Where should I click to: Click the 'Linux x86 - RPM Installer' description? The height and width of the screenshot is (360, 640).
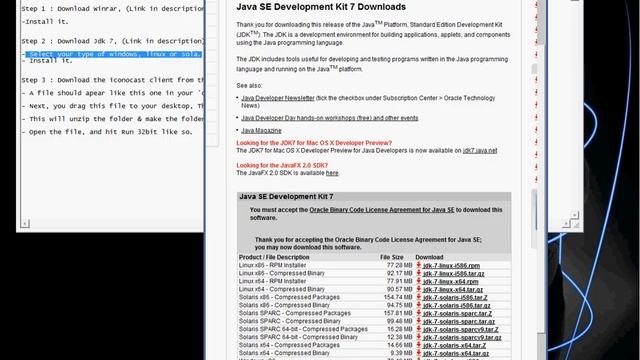[272, 265]
